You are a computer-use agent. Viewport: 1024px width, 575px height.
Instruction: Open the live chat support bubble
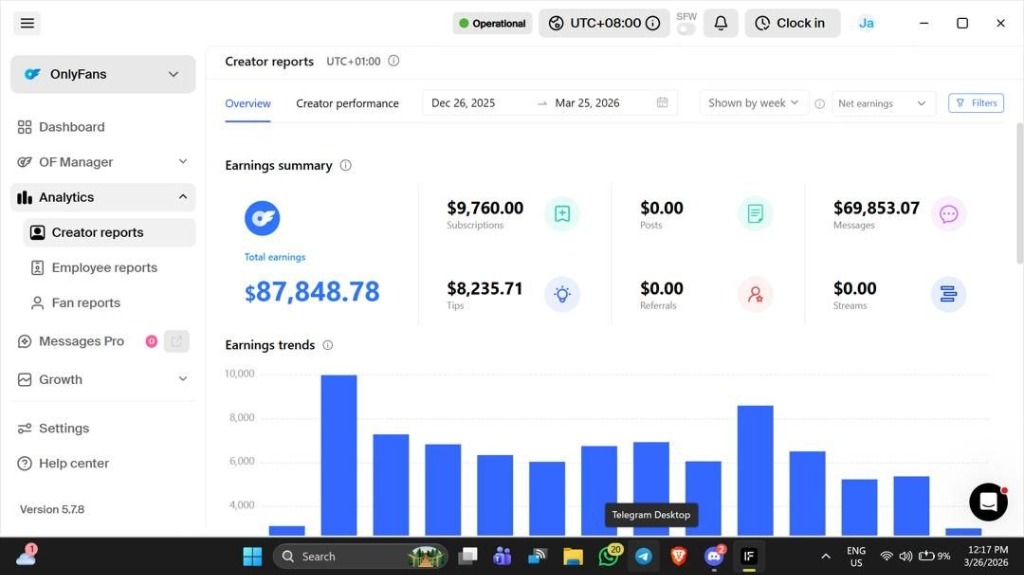(x=988, y=502)
